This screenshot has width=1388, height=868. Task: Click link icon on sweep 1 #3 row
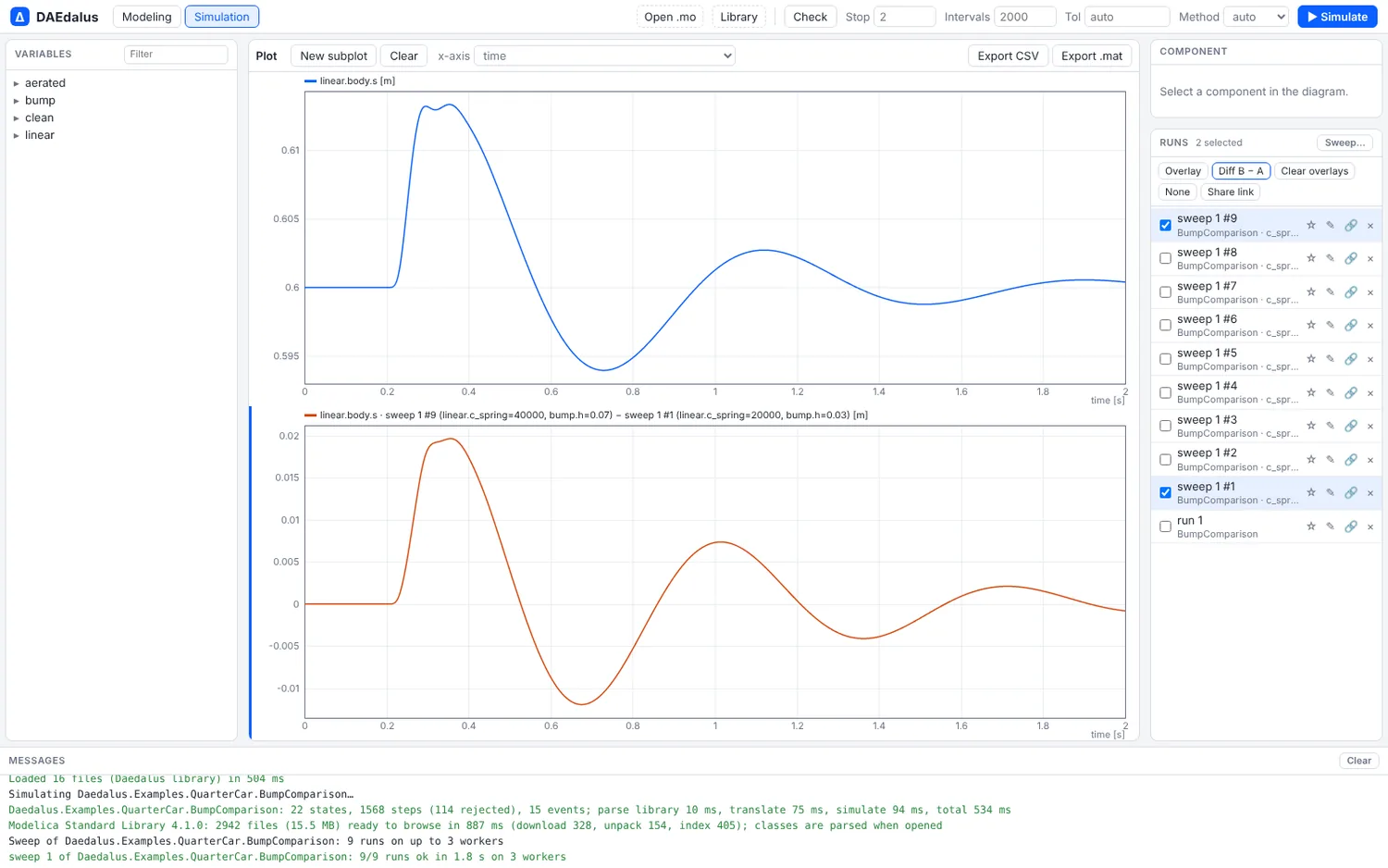pos(1351,426)
